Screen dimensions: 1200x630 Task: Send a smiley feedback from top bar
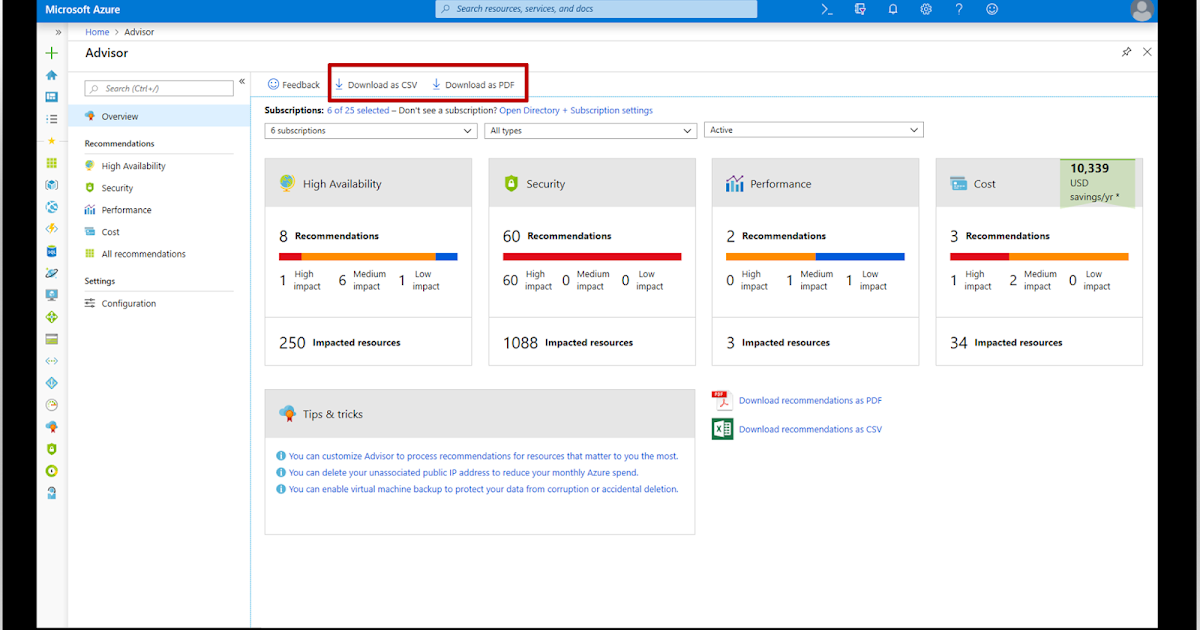[991, 9]
